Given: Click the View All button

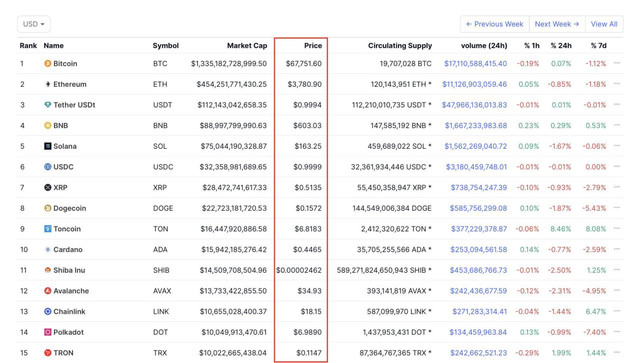Looking at the screenshot, I should click(x=604, y=24).
